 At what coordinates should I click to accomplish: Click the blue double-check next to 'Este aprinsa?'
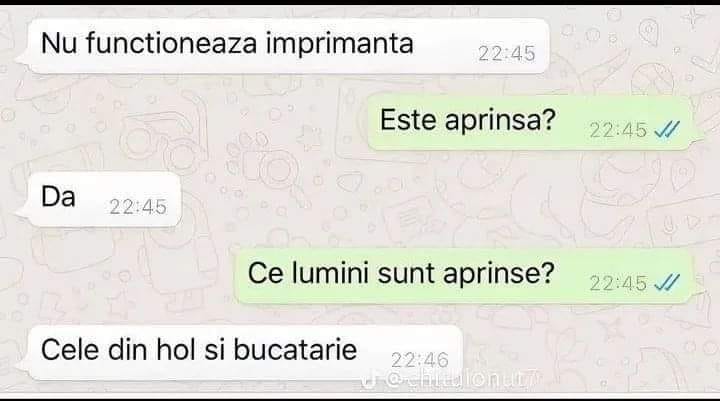click(x=667, y=130)
